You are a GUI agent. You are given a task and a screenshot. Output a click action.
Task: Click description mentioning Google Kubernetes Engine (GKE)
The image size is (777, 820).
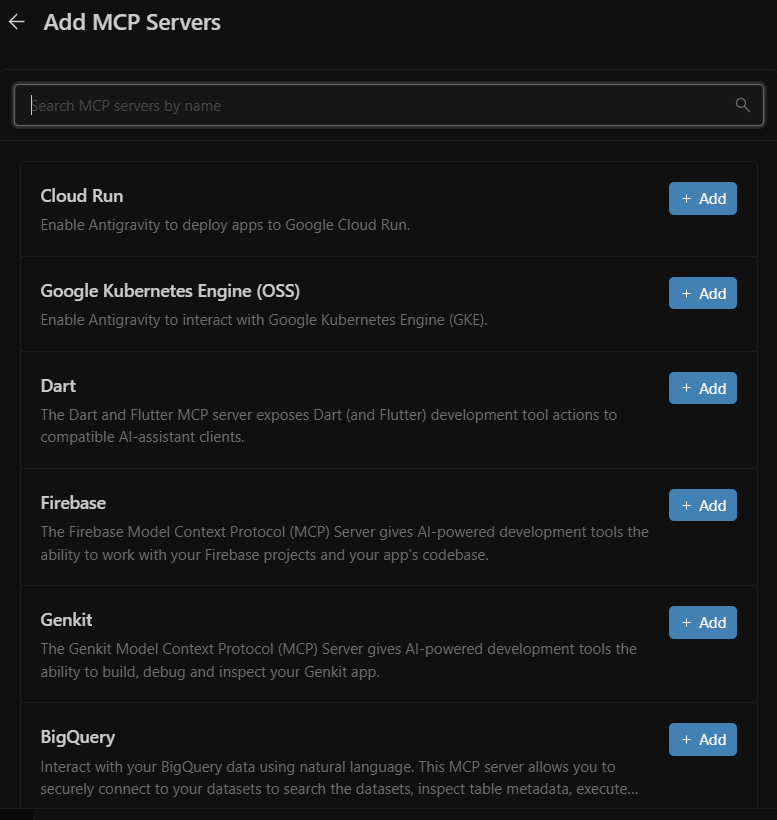(x=264, y=320)
